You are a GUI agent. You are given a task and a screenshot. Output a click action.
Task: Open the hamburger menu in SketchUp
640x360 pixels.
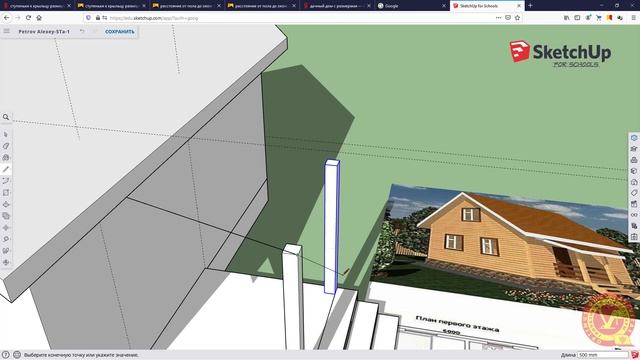7,31
